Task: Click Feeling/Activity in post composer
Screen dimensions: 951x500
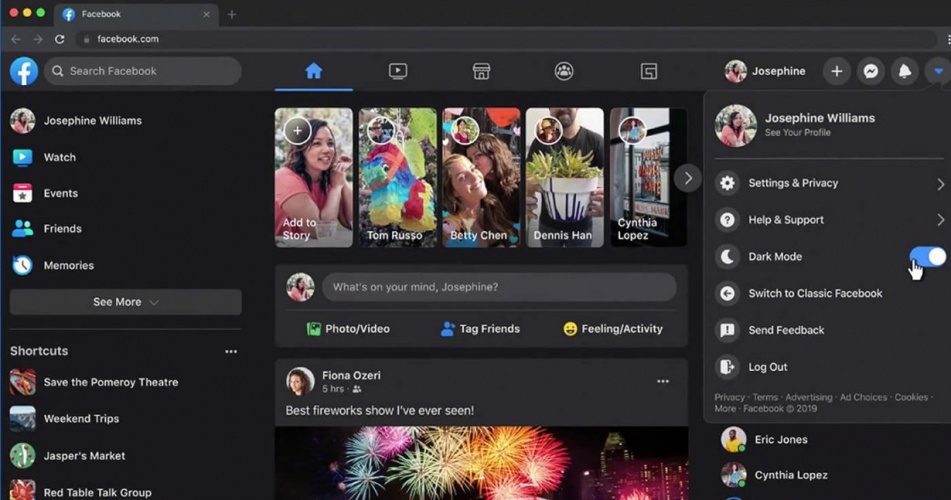Action: (x=613, y=329)
